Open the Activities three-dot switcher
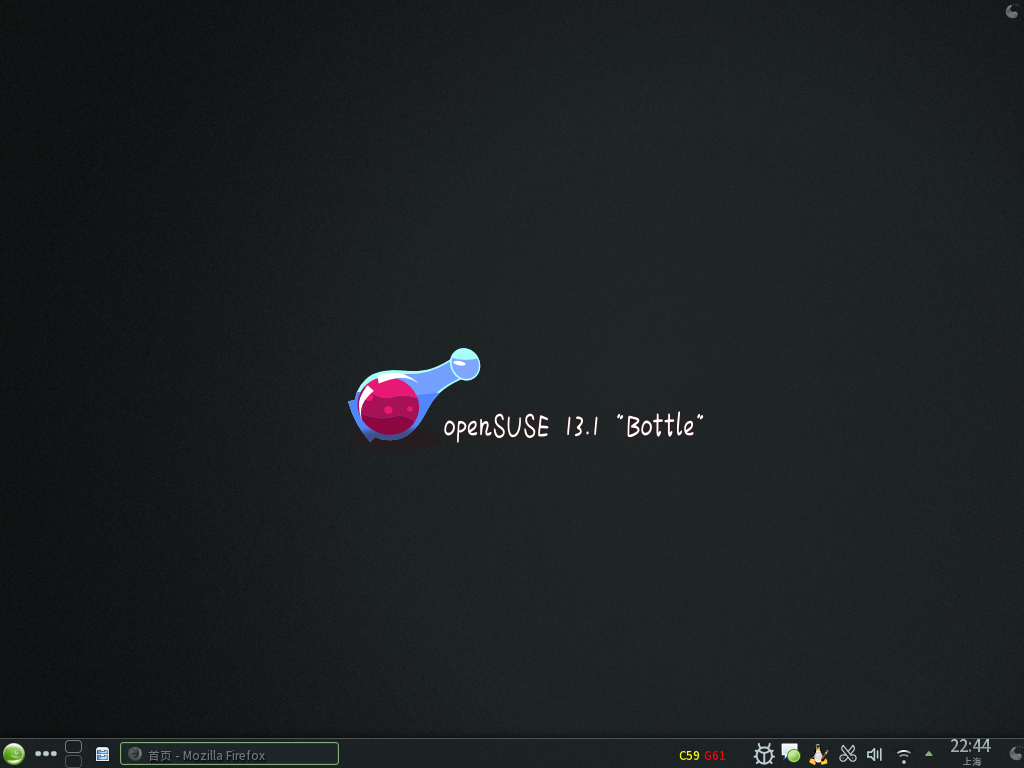 (x=46, y=754)
